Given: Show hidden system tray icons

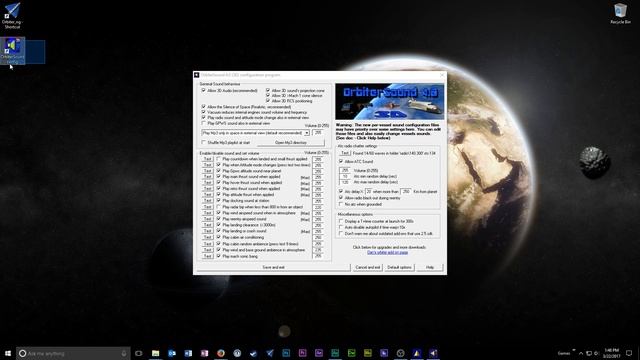Looking at the screenshot, I should tap(581, 353).
